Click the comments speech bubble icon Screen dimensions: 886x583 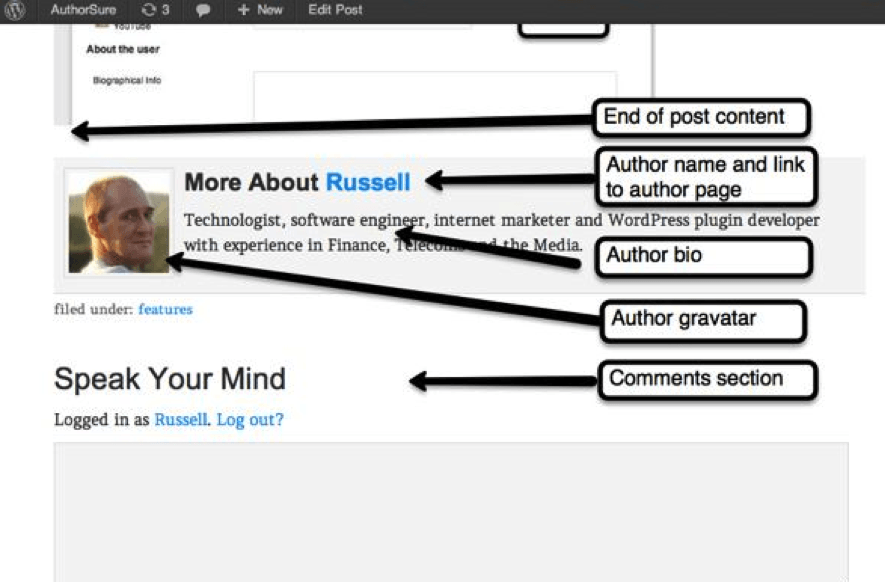click(x=203, y=10)
